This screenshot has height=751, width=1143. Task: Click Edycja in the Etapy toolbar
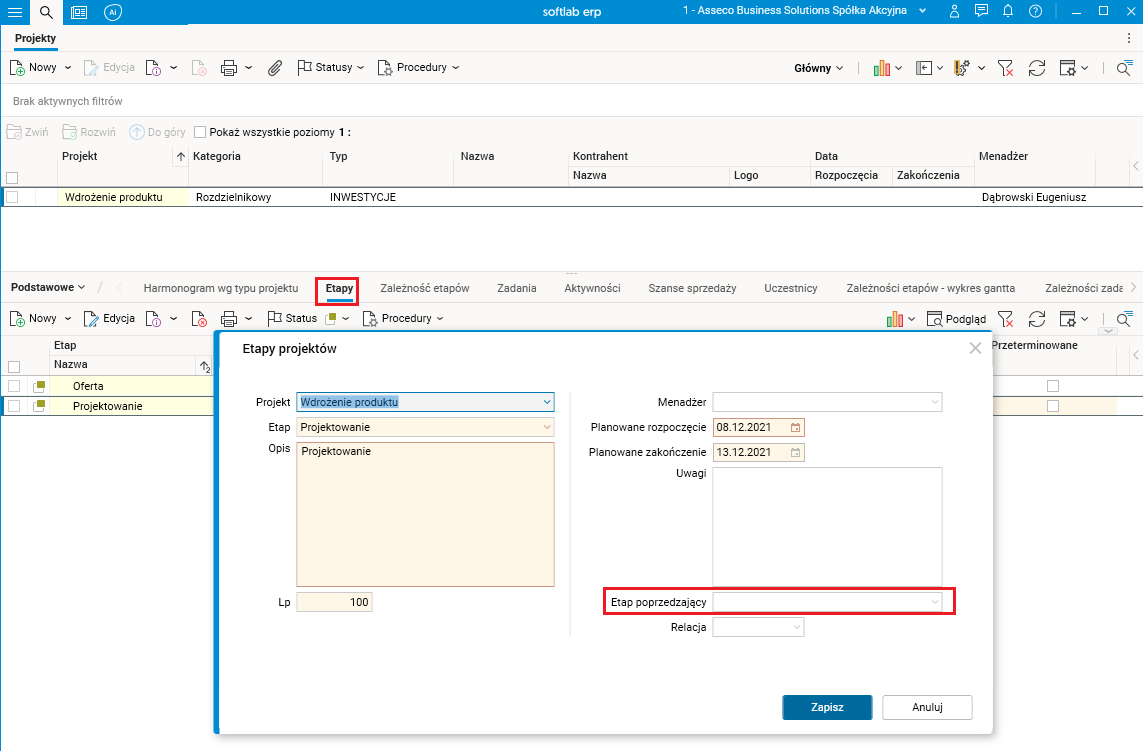pos(109,319)
